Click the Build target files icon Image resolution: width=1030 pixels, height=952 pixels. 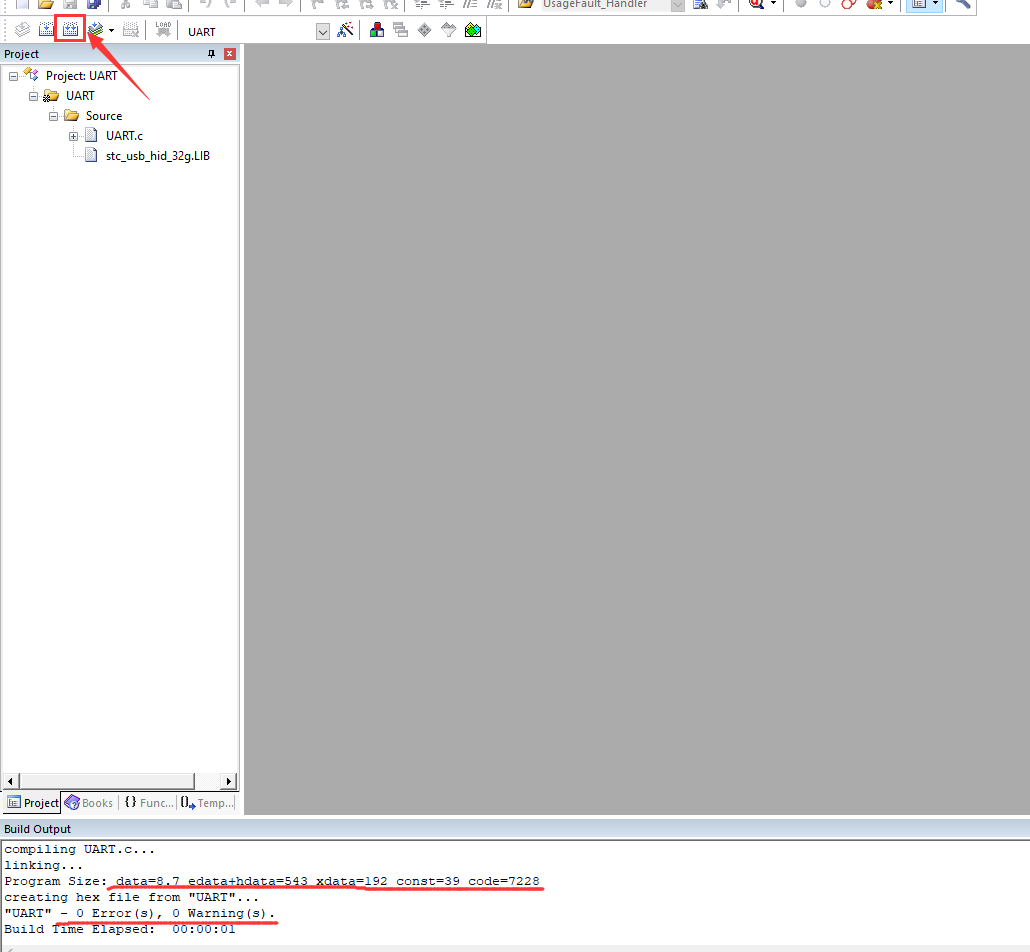pos(46,30)
